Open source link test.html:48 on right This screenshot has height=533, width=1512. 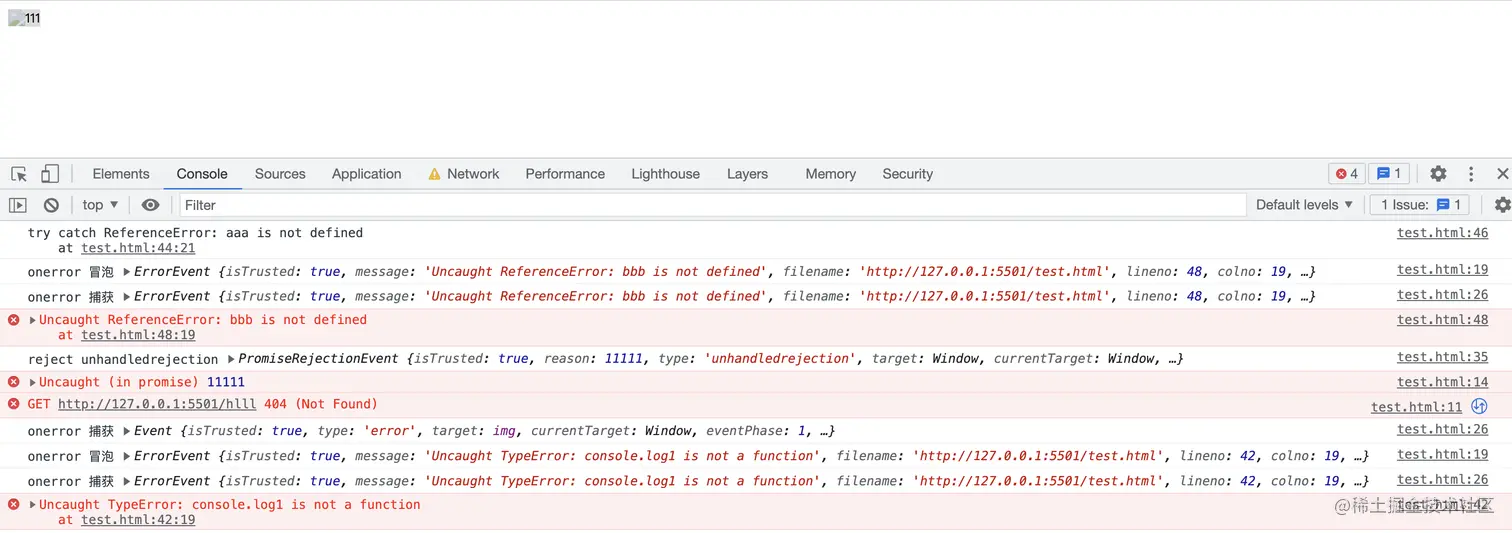pos(1442,320)
